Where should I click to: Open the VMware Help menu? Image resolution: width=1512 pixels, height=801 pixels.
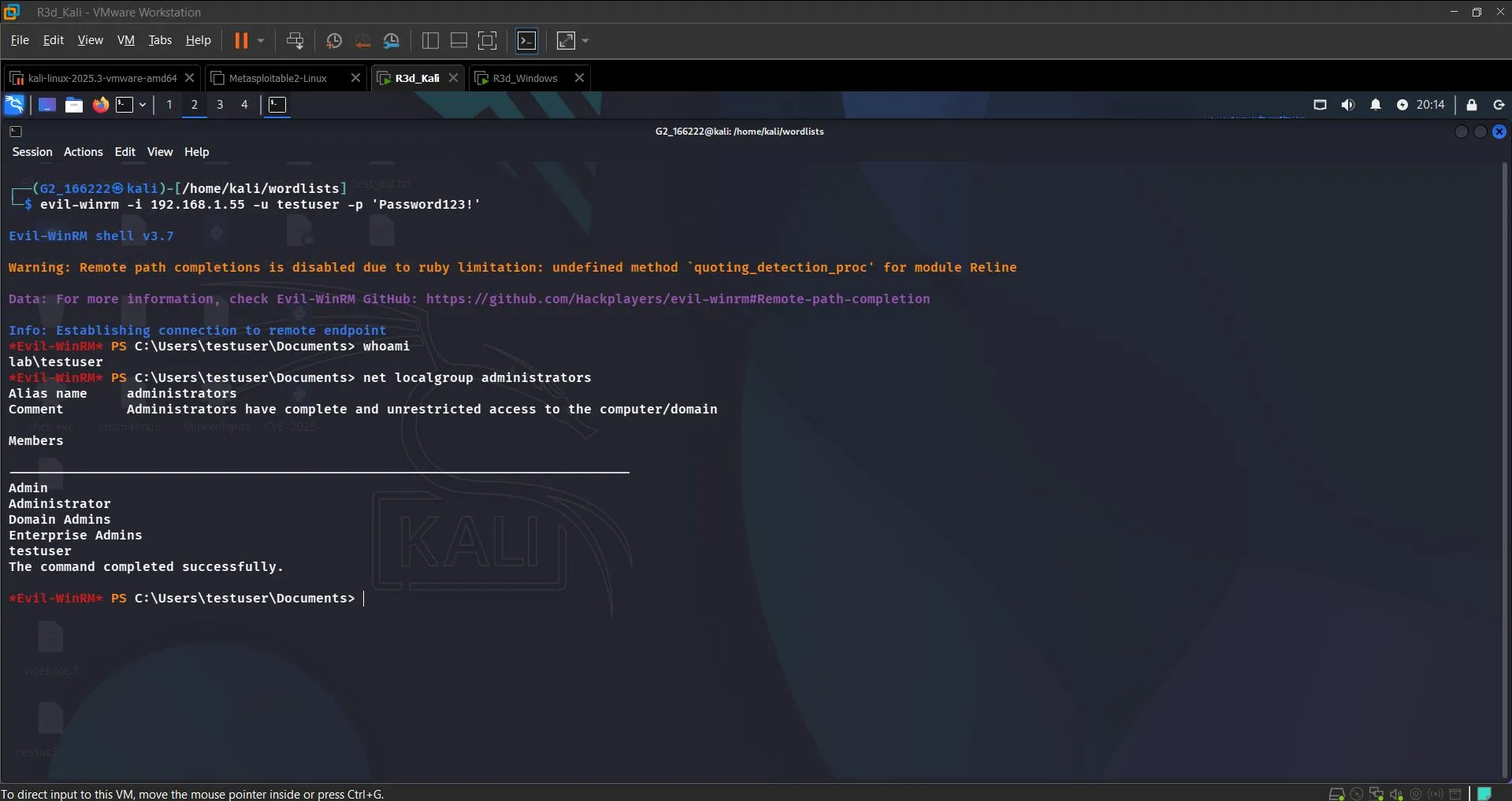point(198,40)
